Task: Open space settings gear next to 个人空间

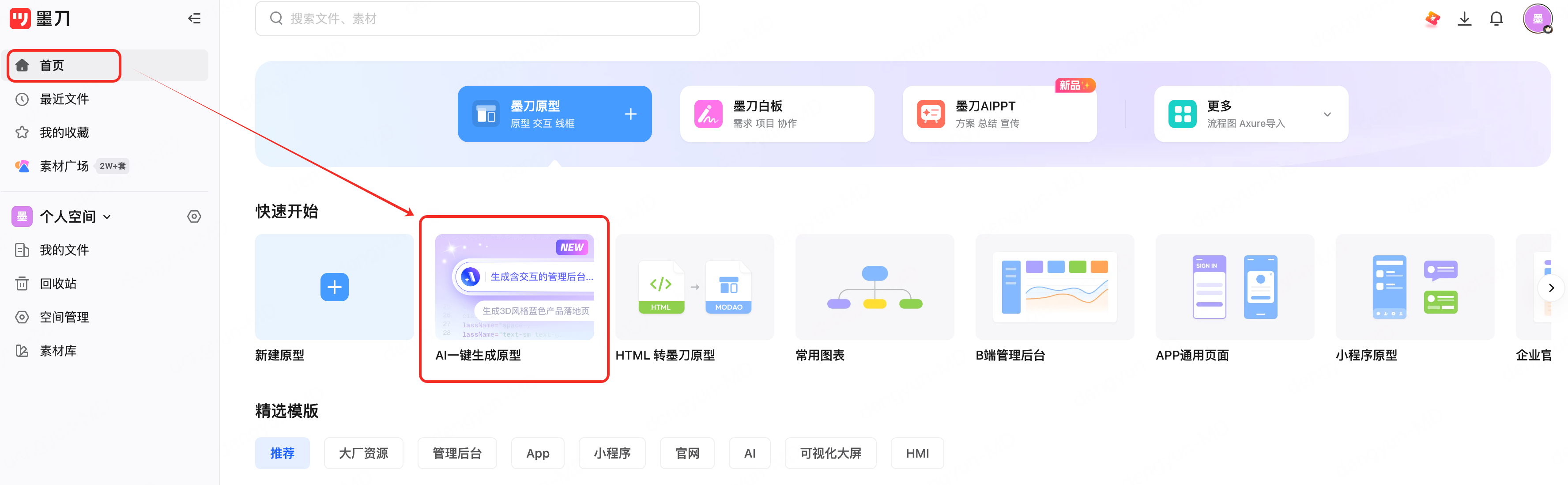Action: 194,216
